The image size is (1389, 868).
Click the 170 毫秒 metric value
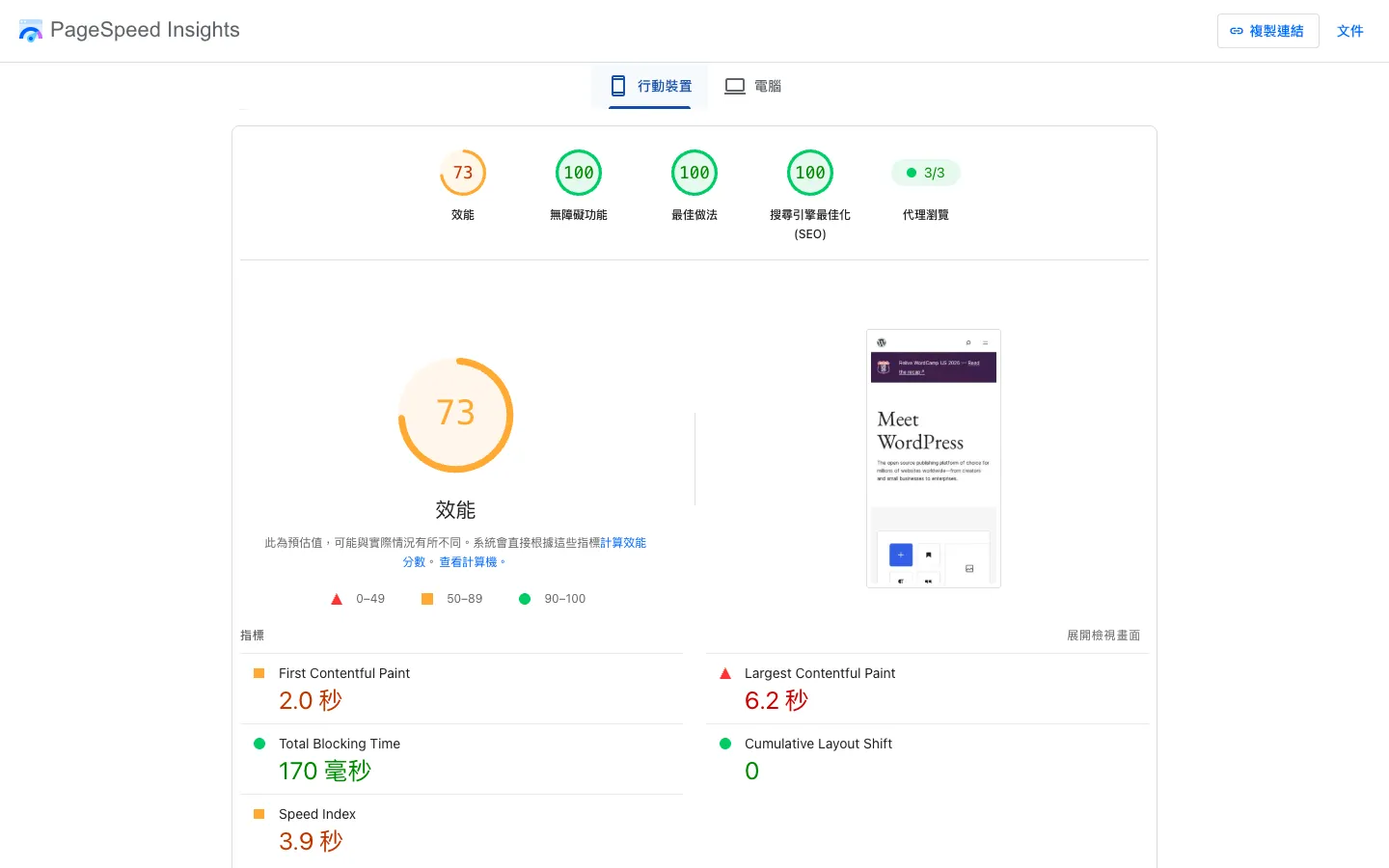[325, 771]
